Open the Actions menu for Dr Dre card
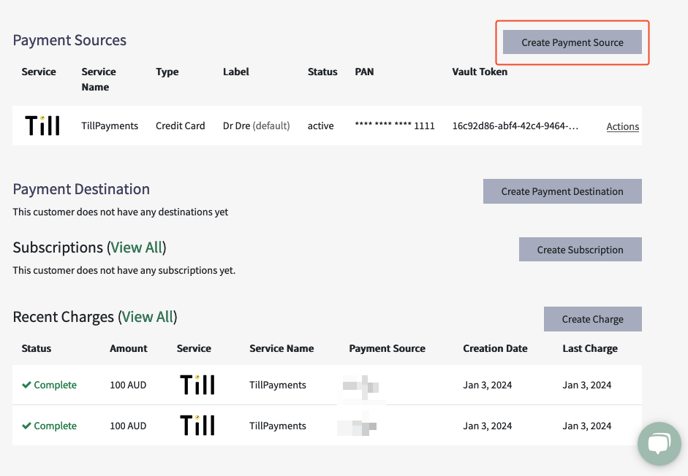The height and width of the screenshot is (476, 688). tap(623, 126)
